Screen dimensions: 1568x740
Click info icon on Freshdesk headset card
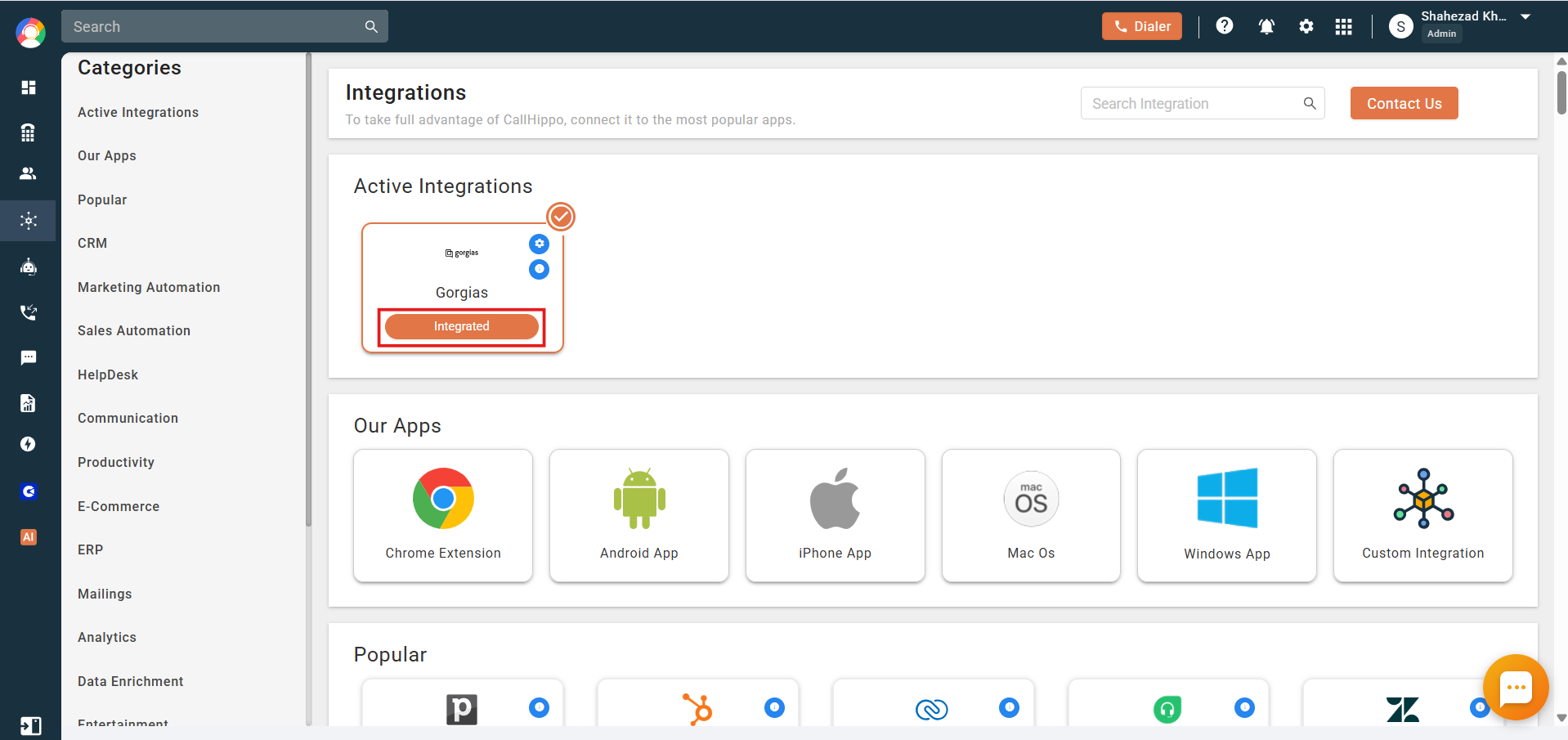pos(1244,707)
